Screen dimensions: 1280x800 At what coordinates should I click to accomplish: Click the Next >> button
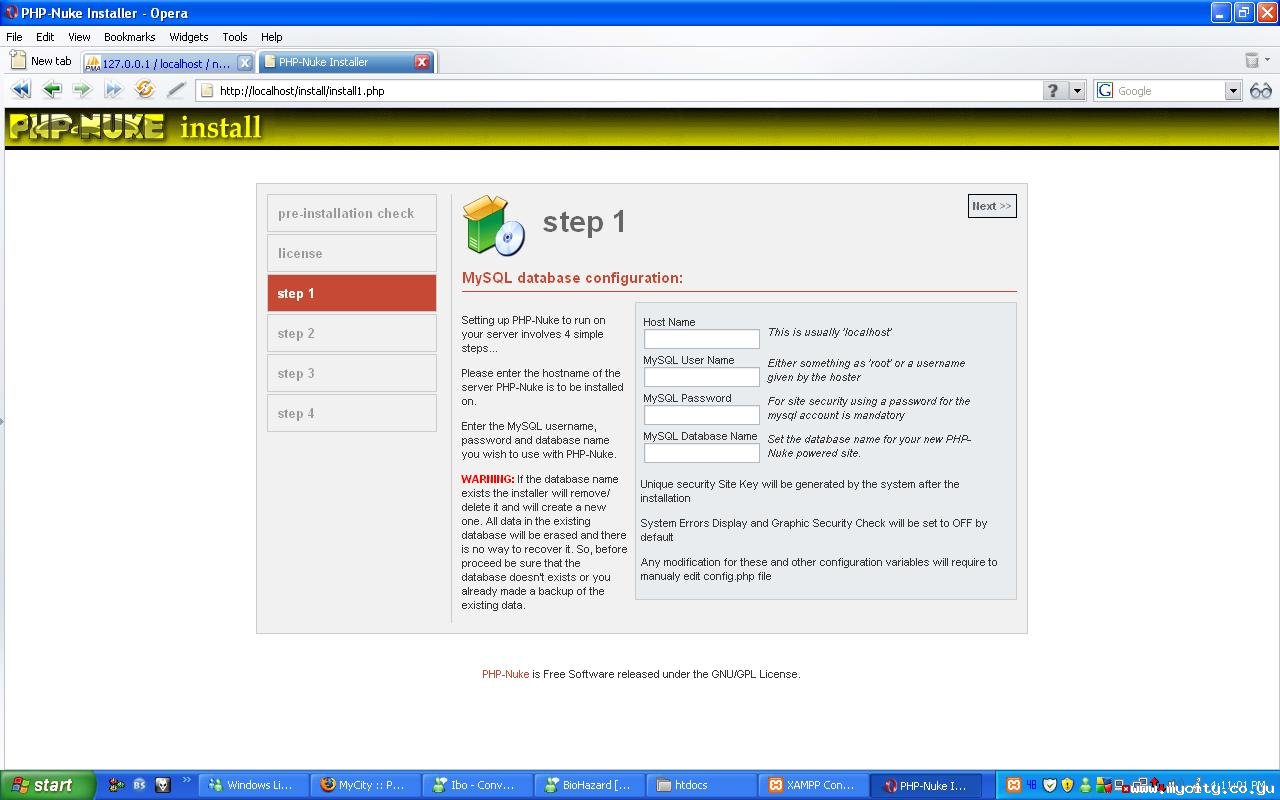pyautogui.click(x=992, y=206)
